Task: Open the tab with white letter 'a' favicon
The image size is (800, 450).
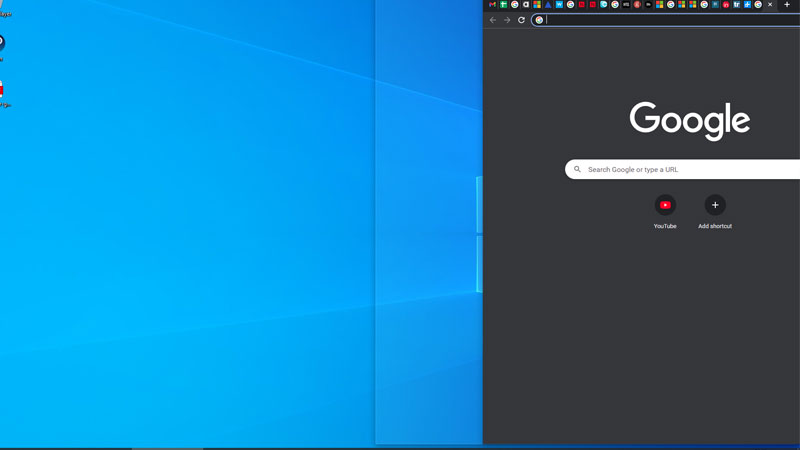Action: coord(526,5)
